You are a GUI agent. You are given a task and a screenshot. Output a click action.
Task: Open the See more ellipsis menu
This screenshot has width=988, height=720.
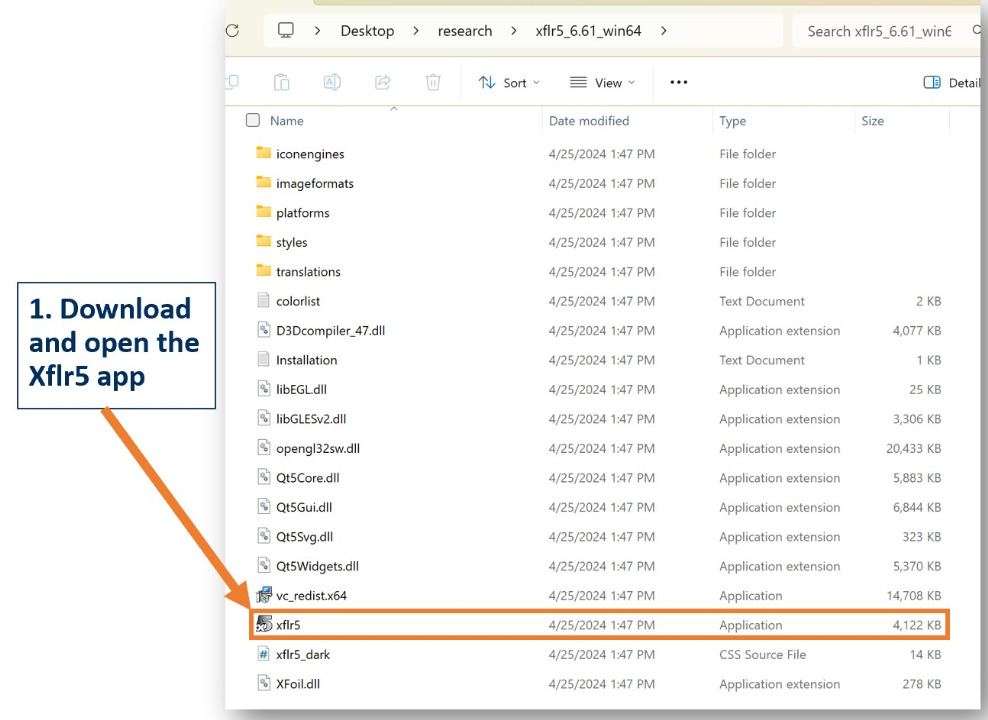pyautogui.click(x=679, y=83)
